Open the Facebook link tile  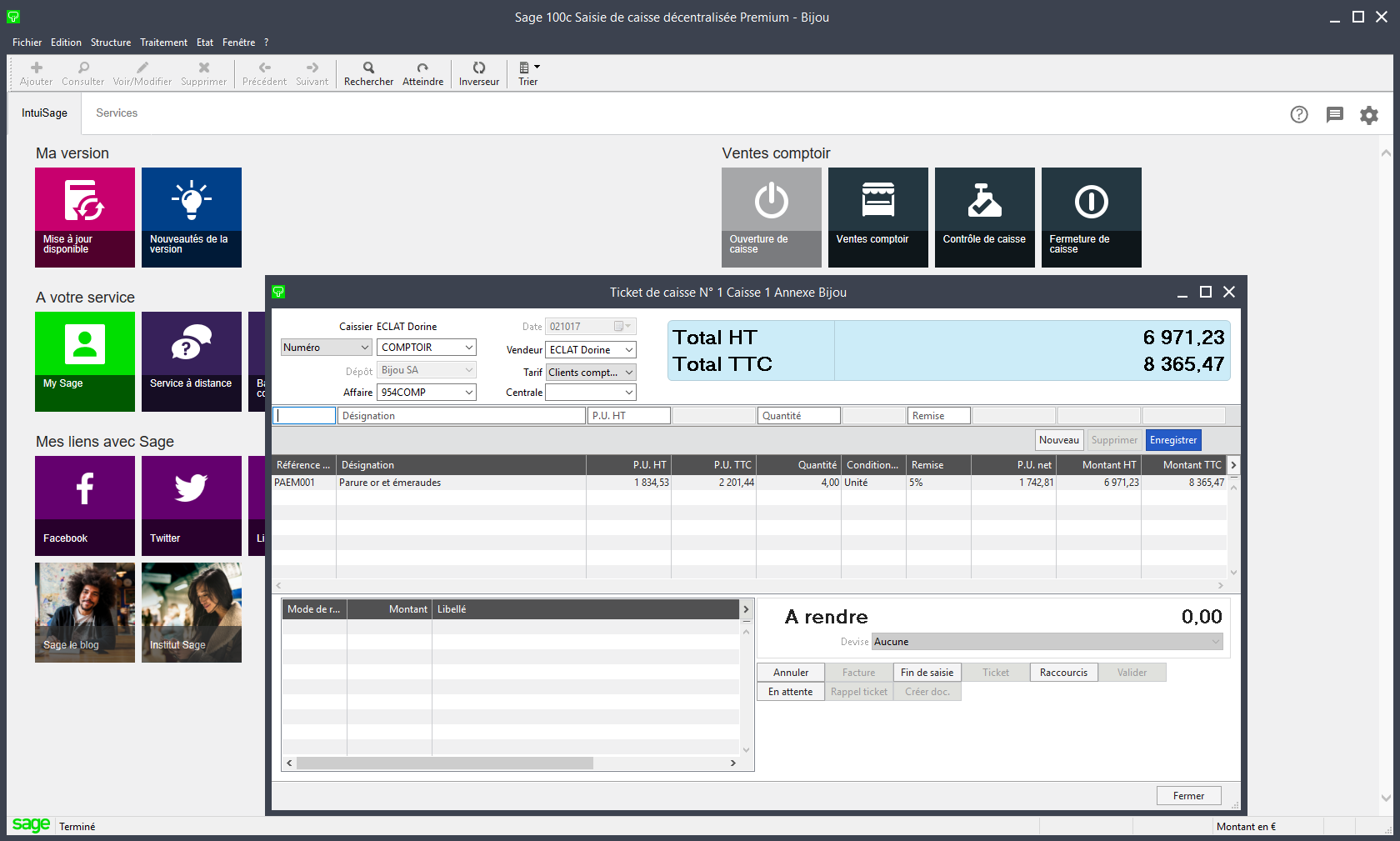coord(85,506)
